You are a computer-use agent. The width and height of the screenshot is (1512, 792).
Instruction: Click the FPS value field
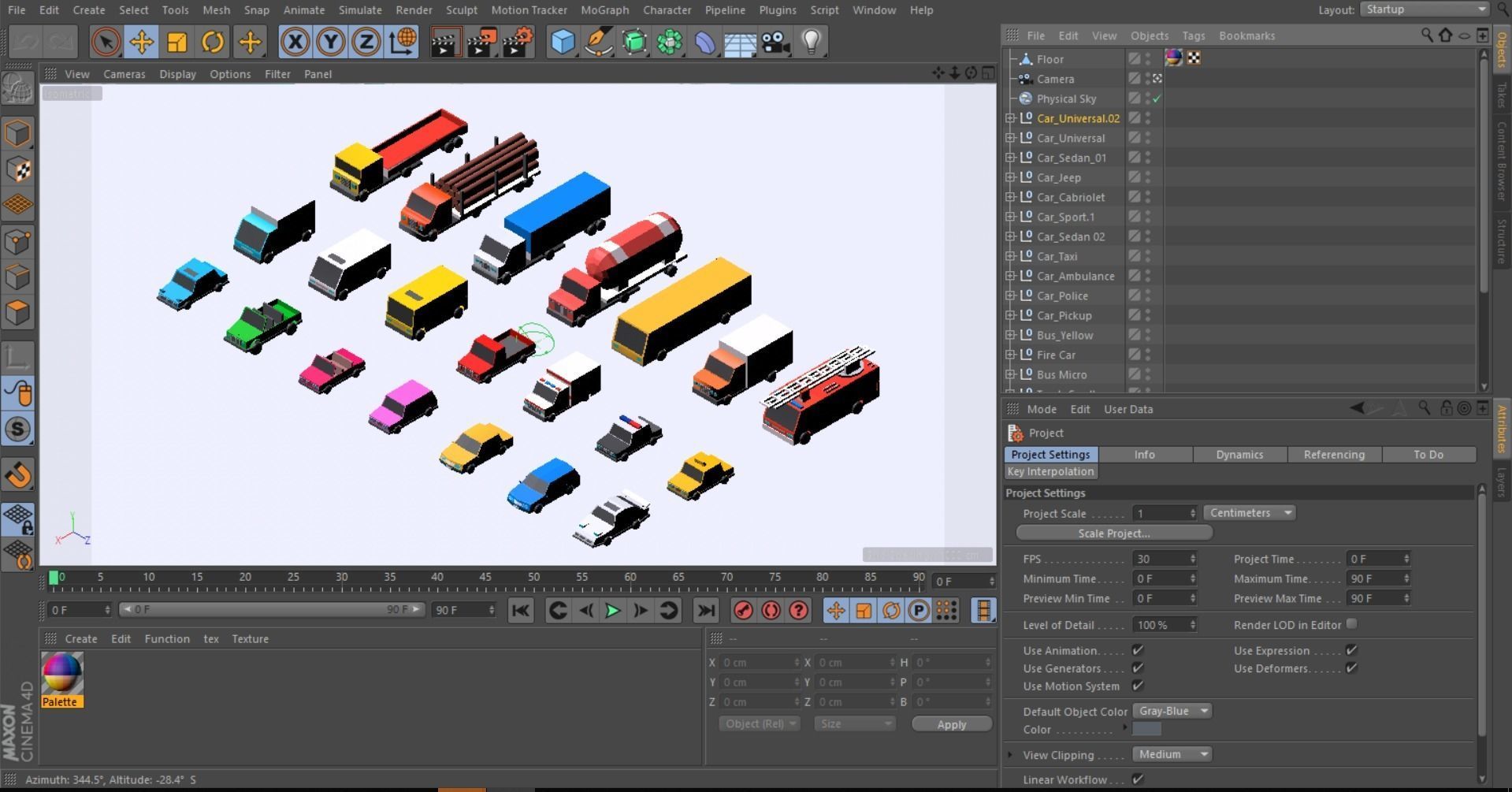(1160, 559)
